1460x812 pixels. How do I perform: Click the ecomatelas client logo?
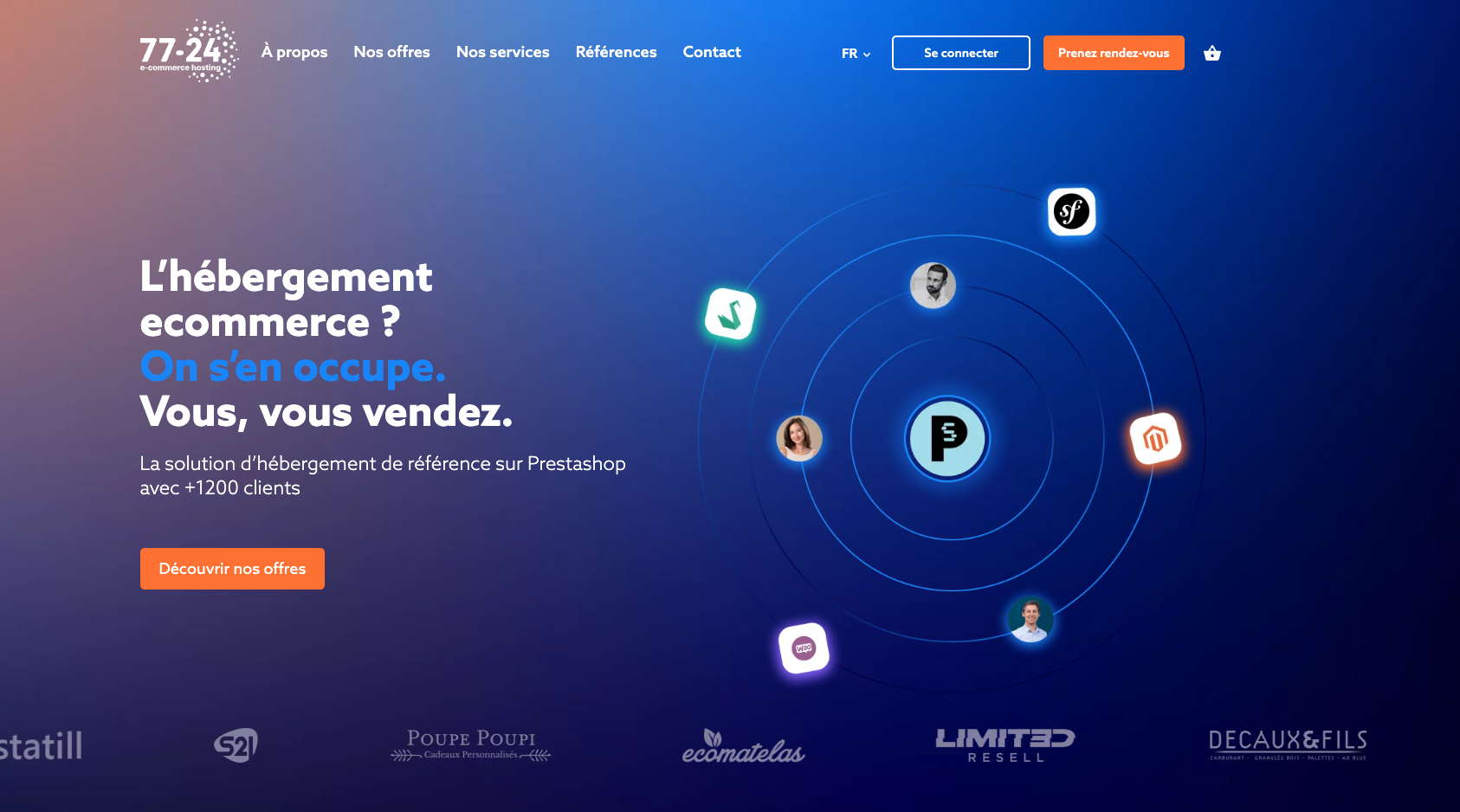(744, 746)
